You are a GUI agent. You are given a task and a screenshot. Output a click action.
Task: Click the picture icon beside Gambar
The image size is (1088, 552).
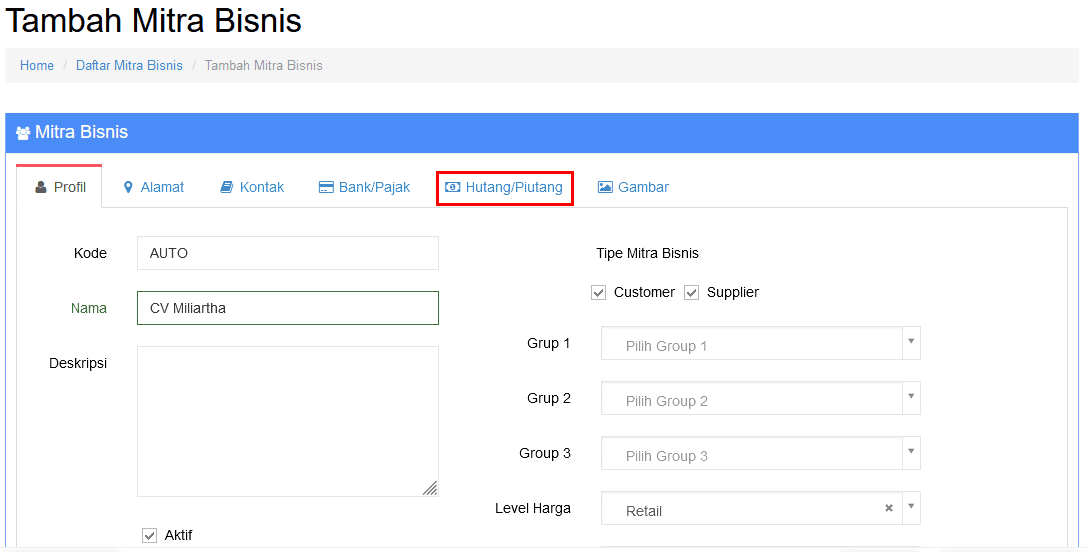click(605, 187)
